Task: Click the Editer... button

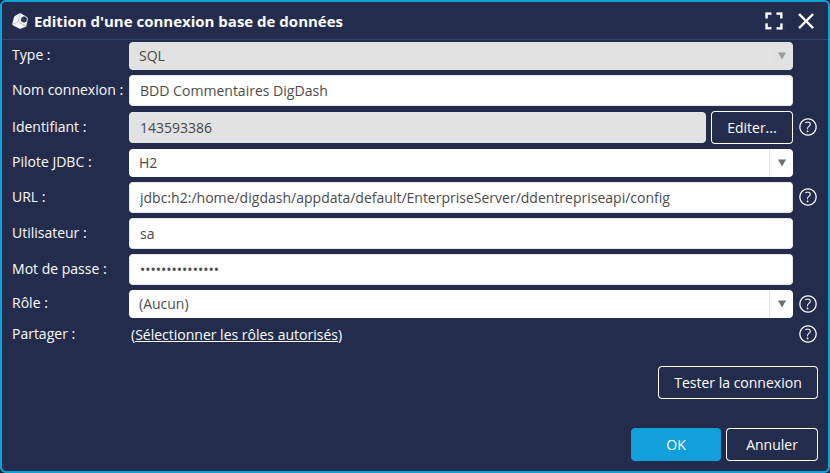Action: point(751,127)
